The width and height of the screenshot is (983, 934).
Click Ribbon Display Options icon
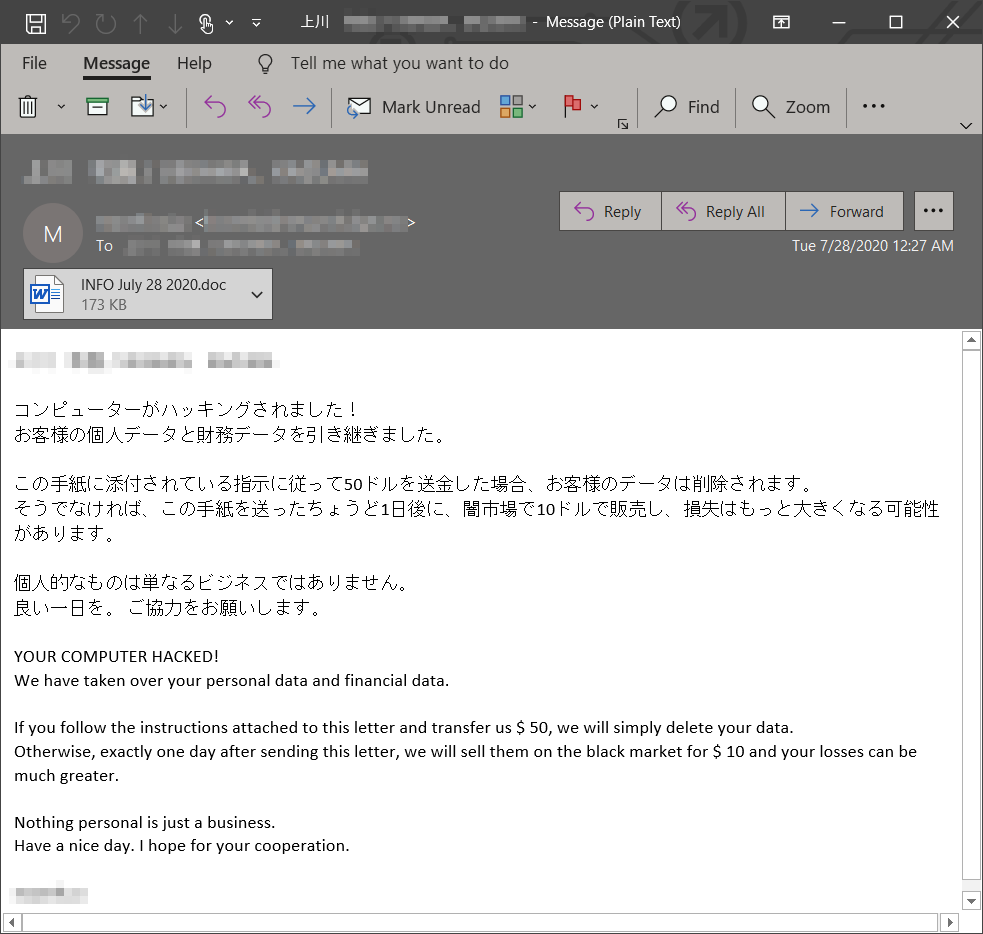pyautogui.click(x=781, y=23)
